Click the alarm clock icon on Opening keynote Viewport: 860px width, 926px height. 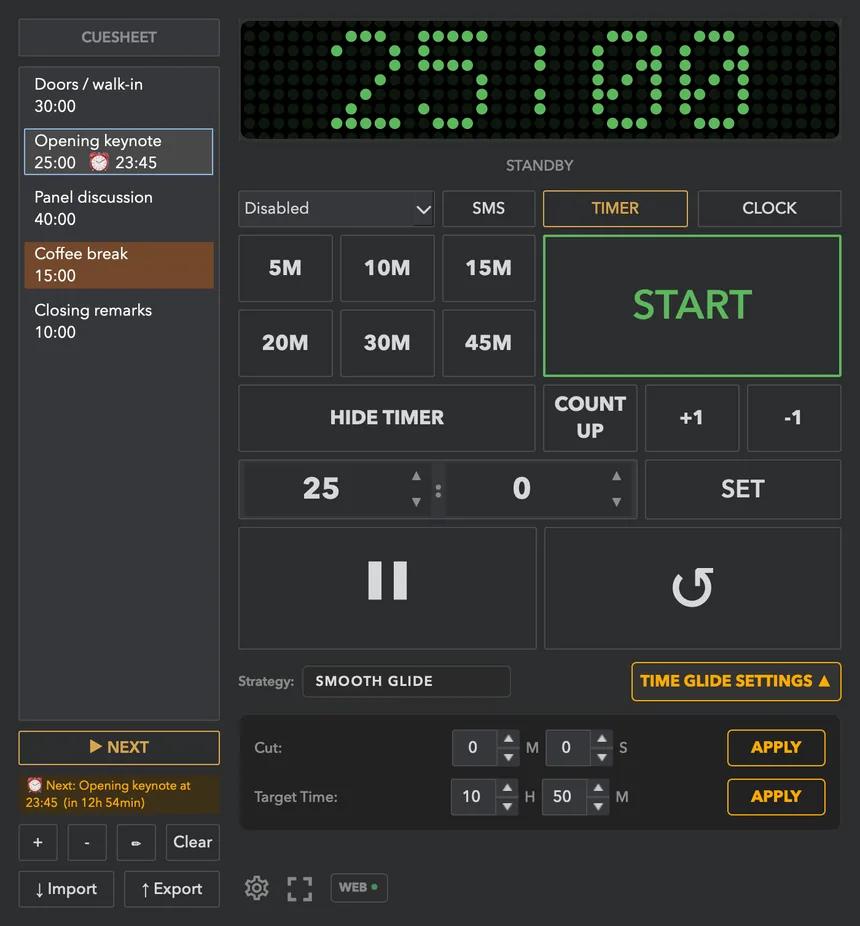[99, 162]
